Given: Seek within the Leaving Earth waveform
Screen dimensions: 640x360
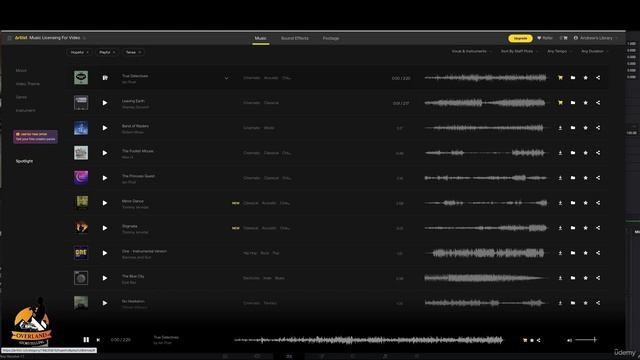Looking at the screenshot, I should click(x=485, y=103).
